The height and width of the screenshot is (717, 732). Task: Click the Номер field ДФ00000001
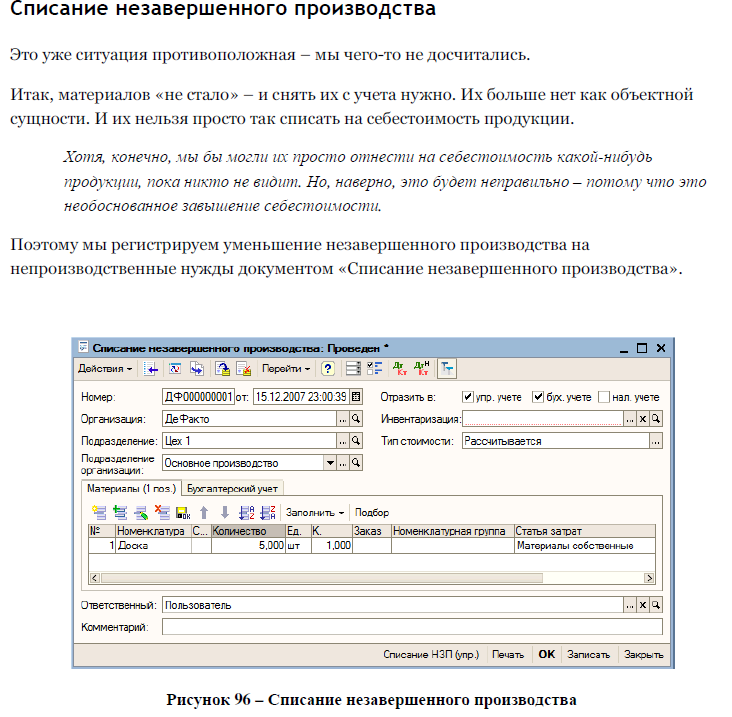[198, 397]
